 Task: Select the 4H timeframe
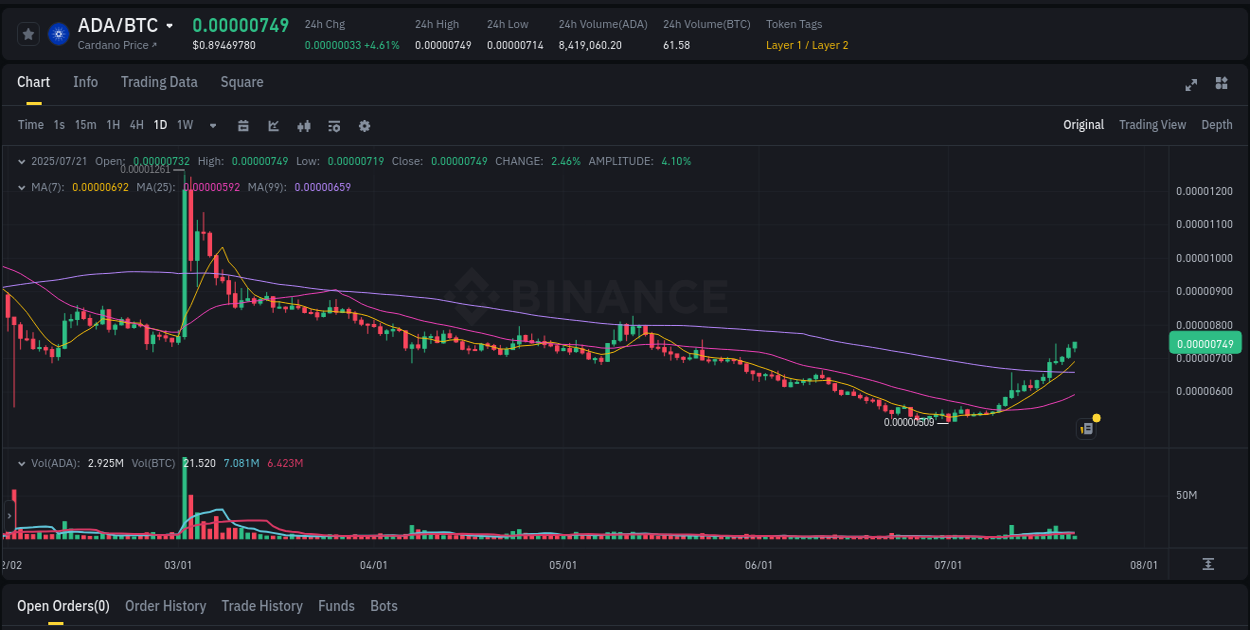pos(136,125)
